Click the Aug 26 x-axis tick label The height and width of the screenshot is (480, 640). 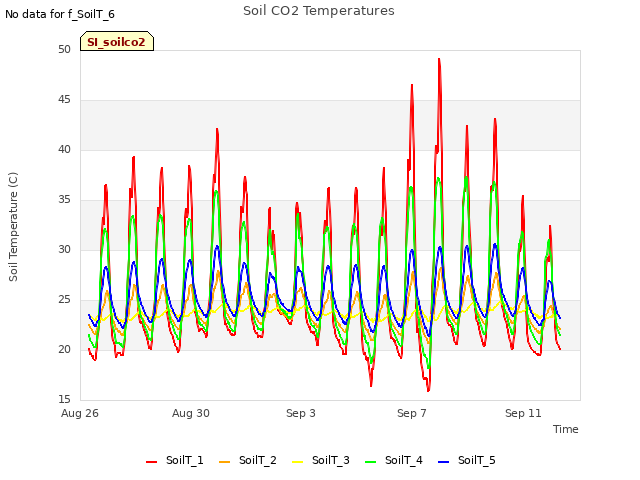click(80, 413)
